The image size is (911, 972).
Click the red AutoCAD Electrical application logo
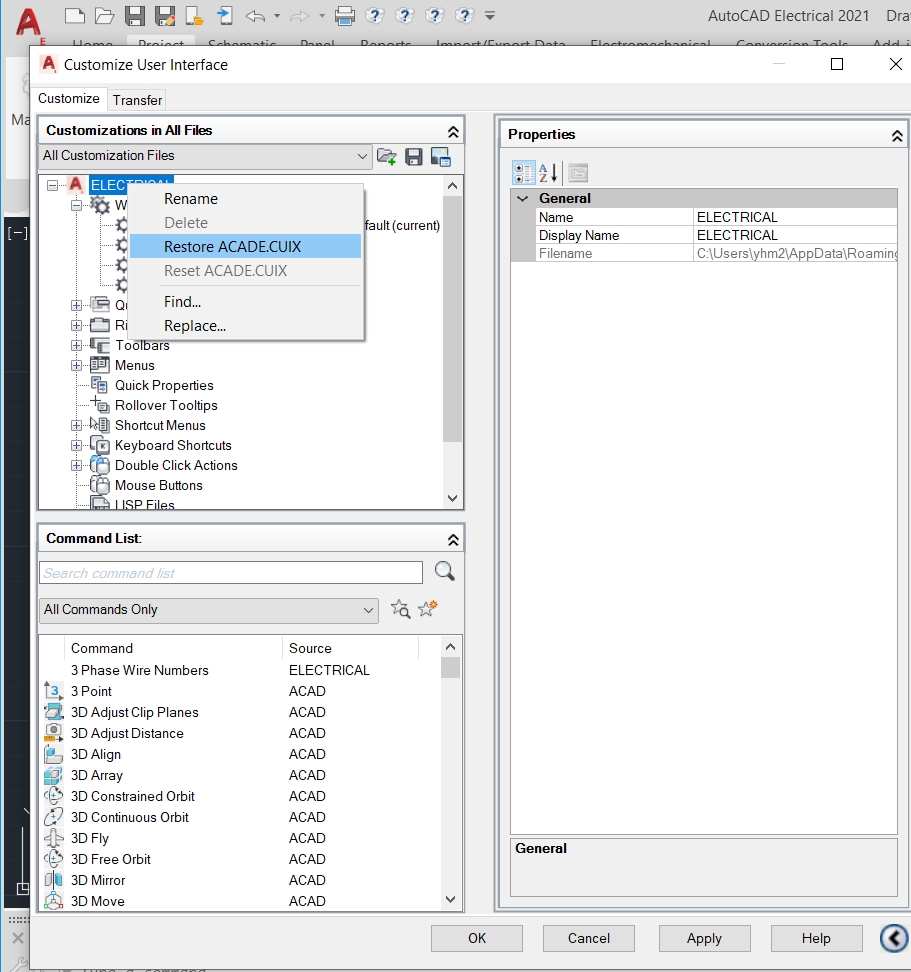(x=28, y=22)
